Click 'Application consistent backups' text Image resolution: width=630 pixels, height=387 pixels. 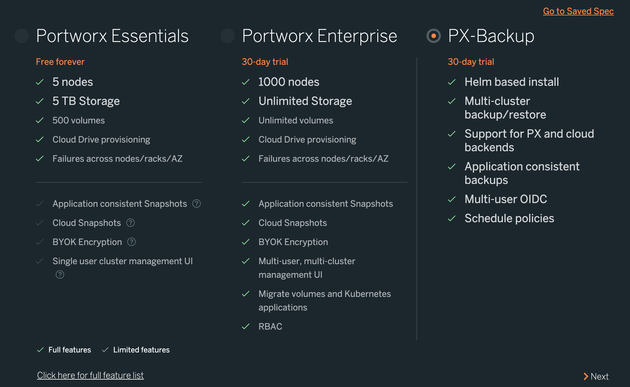tap(522, 173)
